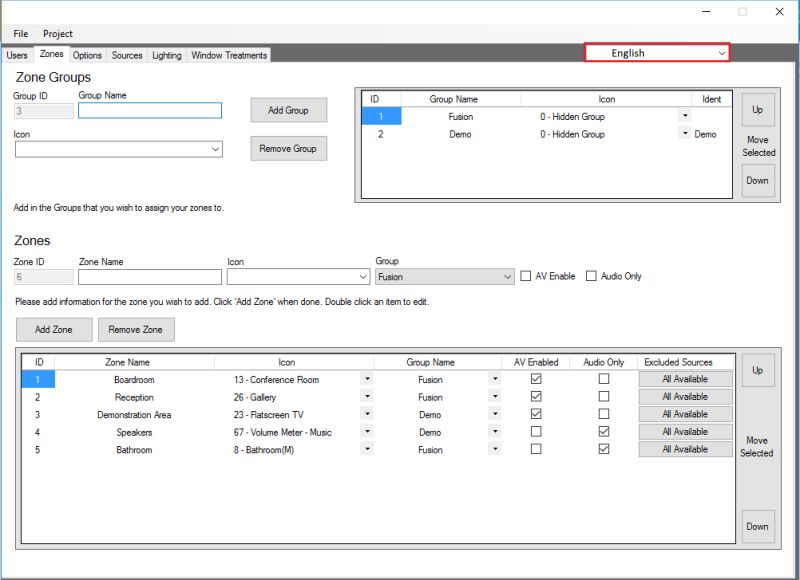Open All Available excluded sources for Bathroom
This screenshot has height=580, width=800.
coord(685,449)
